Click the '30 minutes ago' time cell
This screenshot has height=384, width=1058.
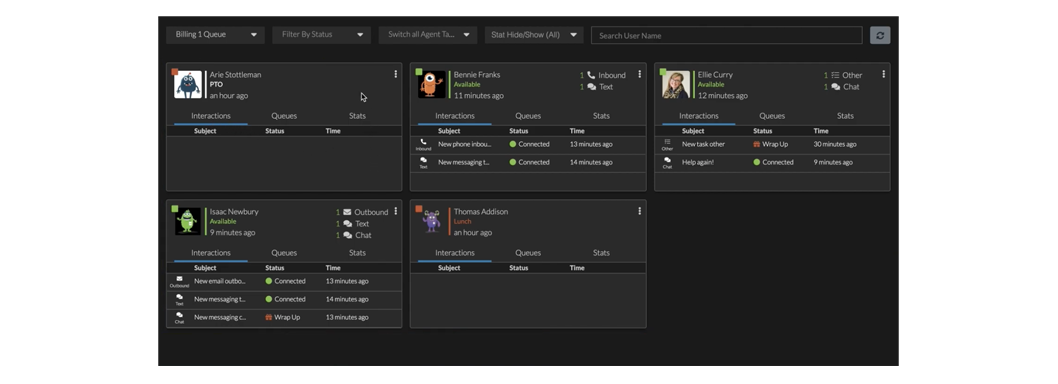pyautogui.click(x=835, y=144)
